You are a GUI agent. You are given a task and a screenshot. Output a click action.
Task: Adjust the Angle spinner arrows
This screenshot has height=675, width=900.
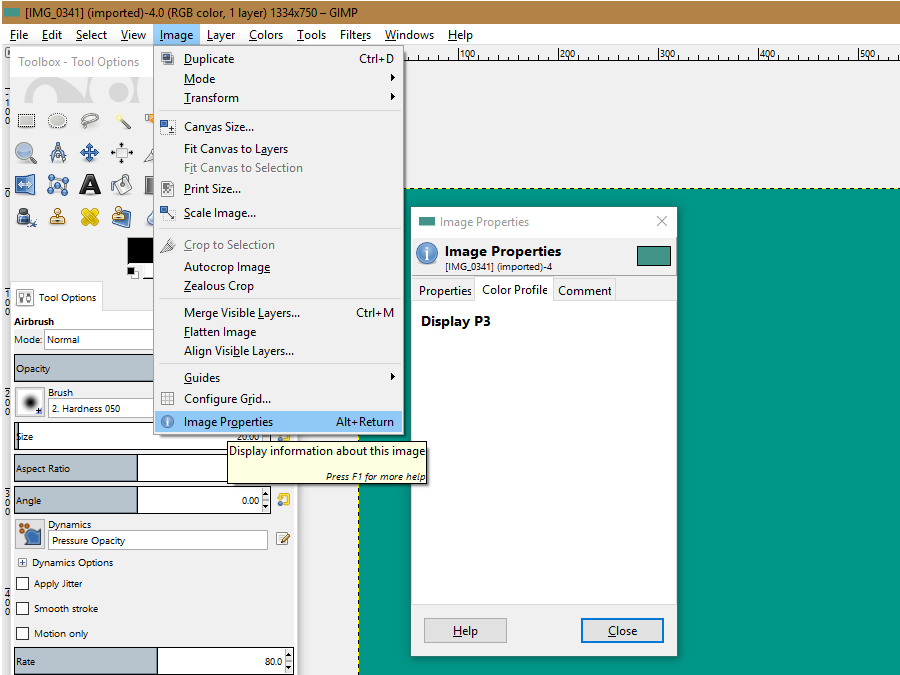coord(266,500)
